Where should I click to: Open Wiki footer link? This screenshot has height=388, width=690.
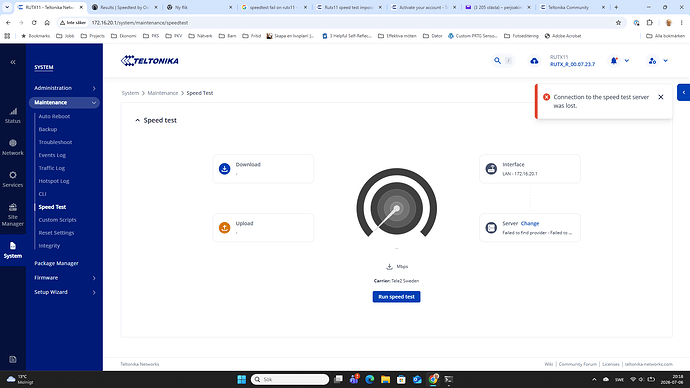[x=548, y=364]
